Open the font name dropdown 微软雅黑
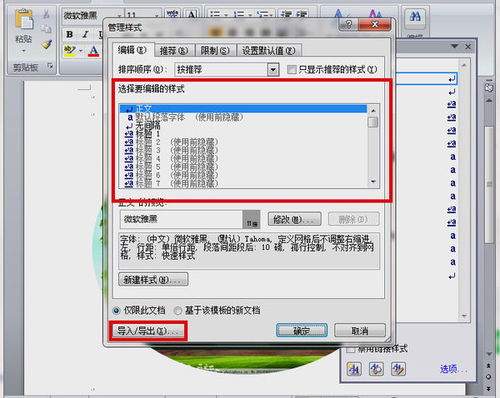The image size is (500, 398). [92, 16]
